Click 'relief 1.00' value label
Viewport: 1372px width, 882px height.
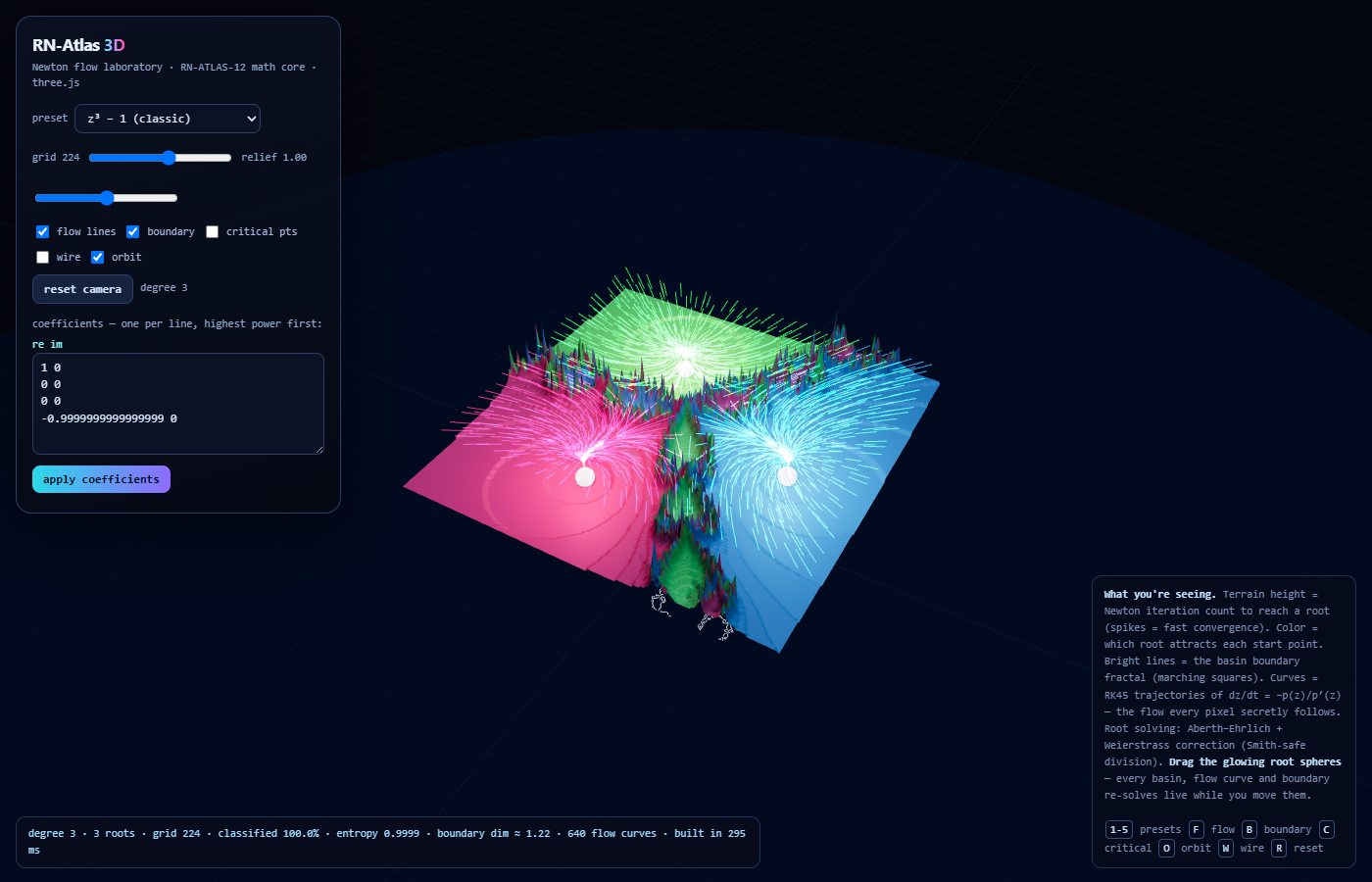click(x=274, y=158)
